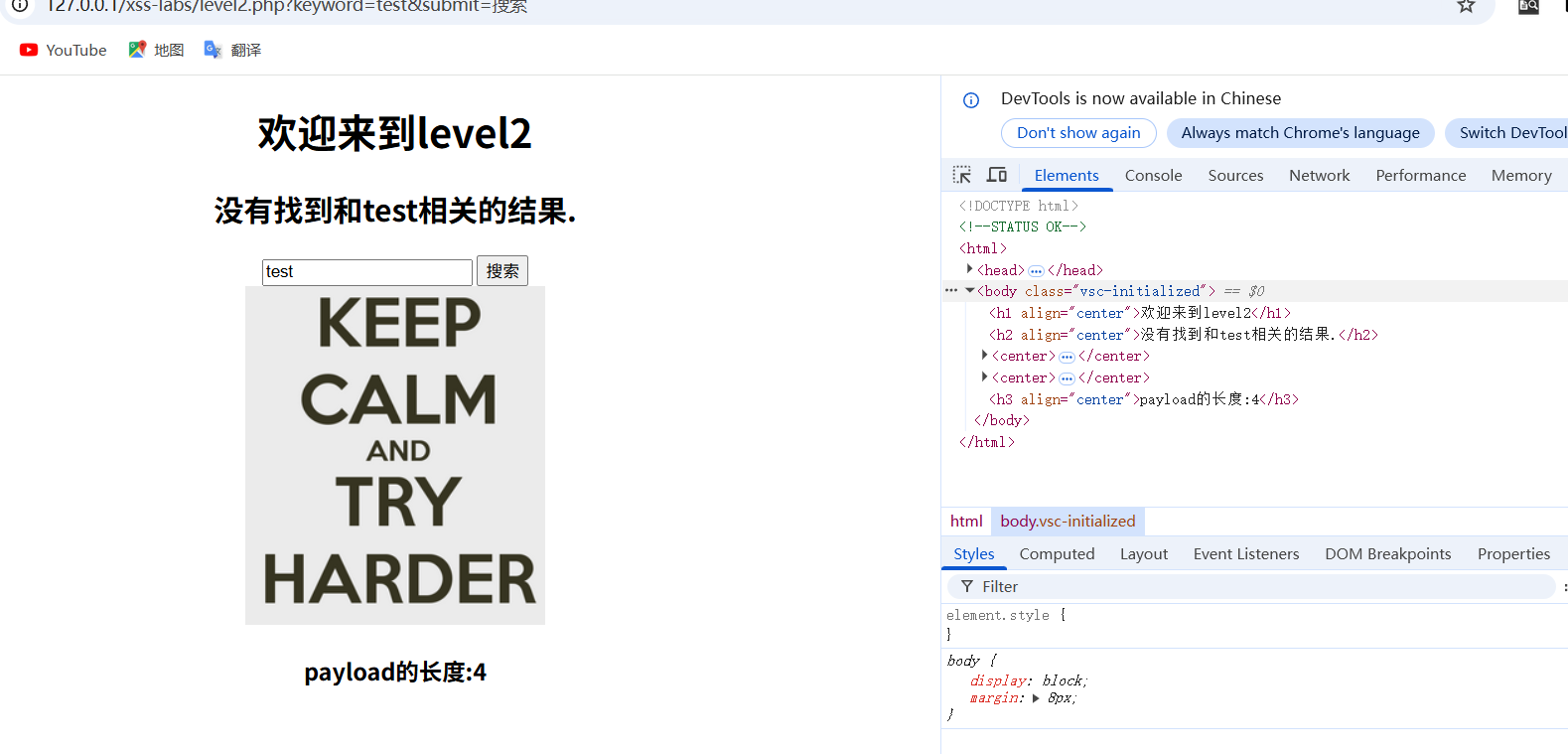This screenshot has width=1568, height=754.
Task: Click the site information icon in address bar
Action: 20,5
